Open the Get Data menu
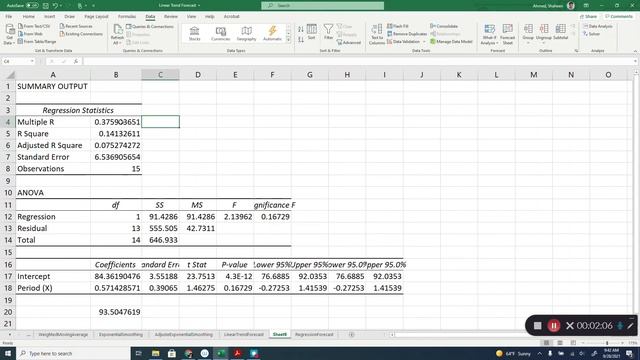 coord(9,34)
